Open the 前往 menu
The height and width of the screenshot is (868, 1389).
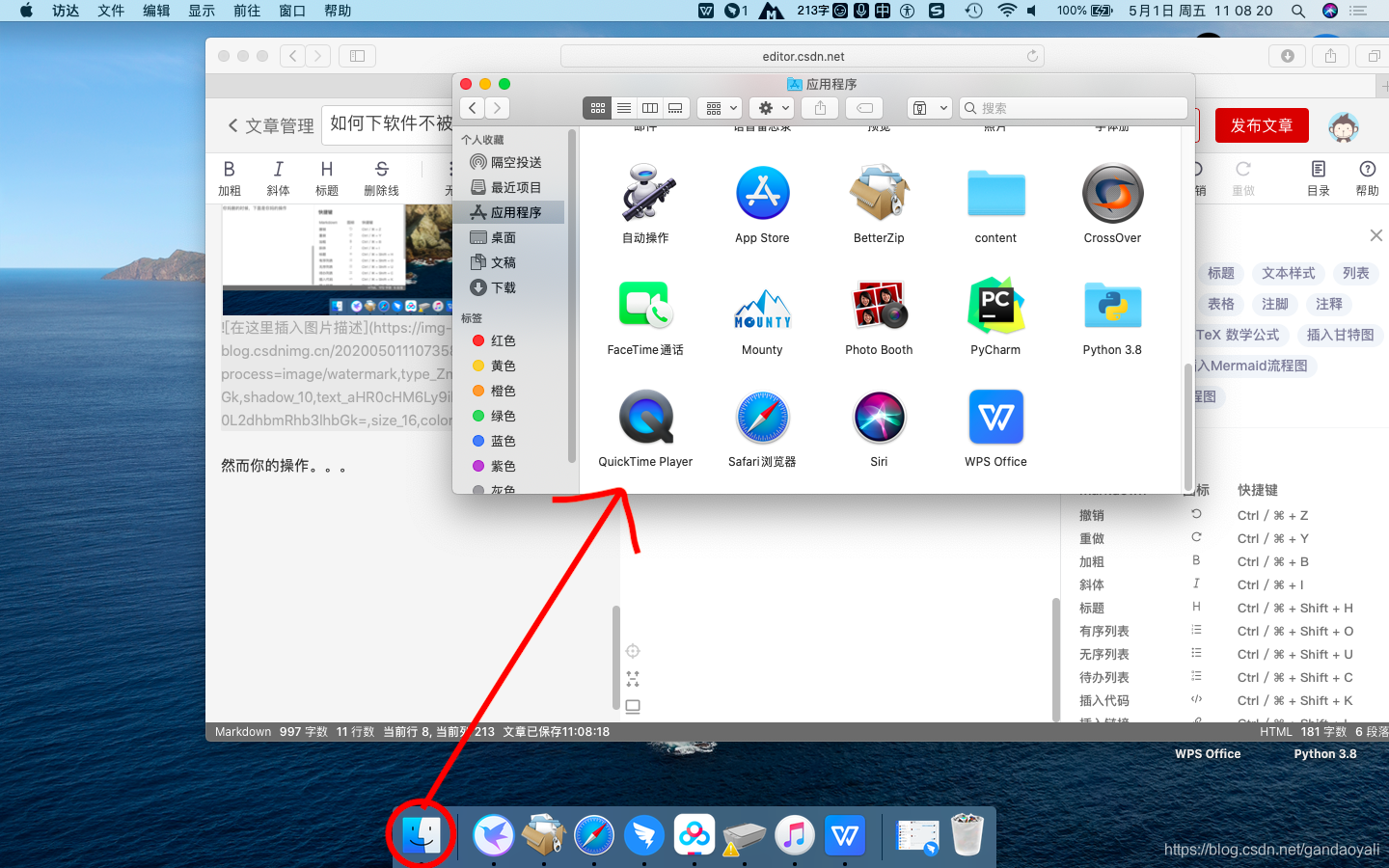click(x=247, y=11)
